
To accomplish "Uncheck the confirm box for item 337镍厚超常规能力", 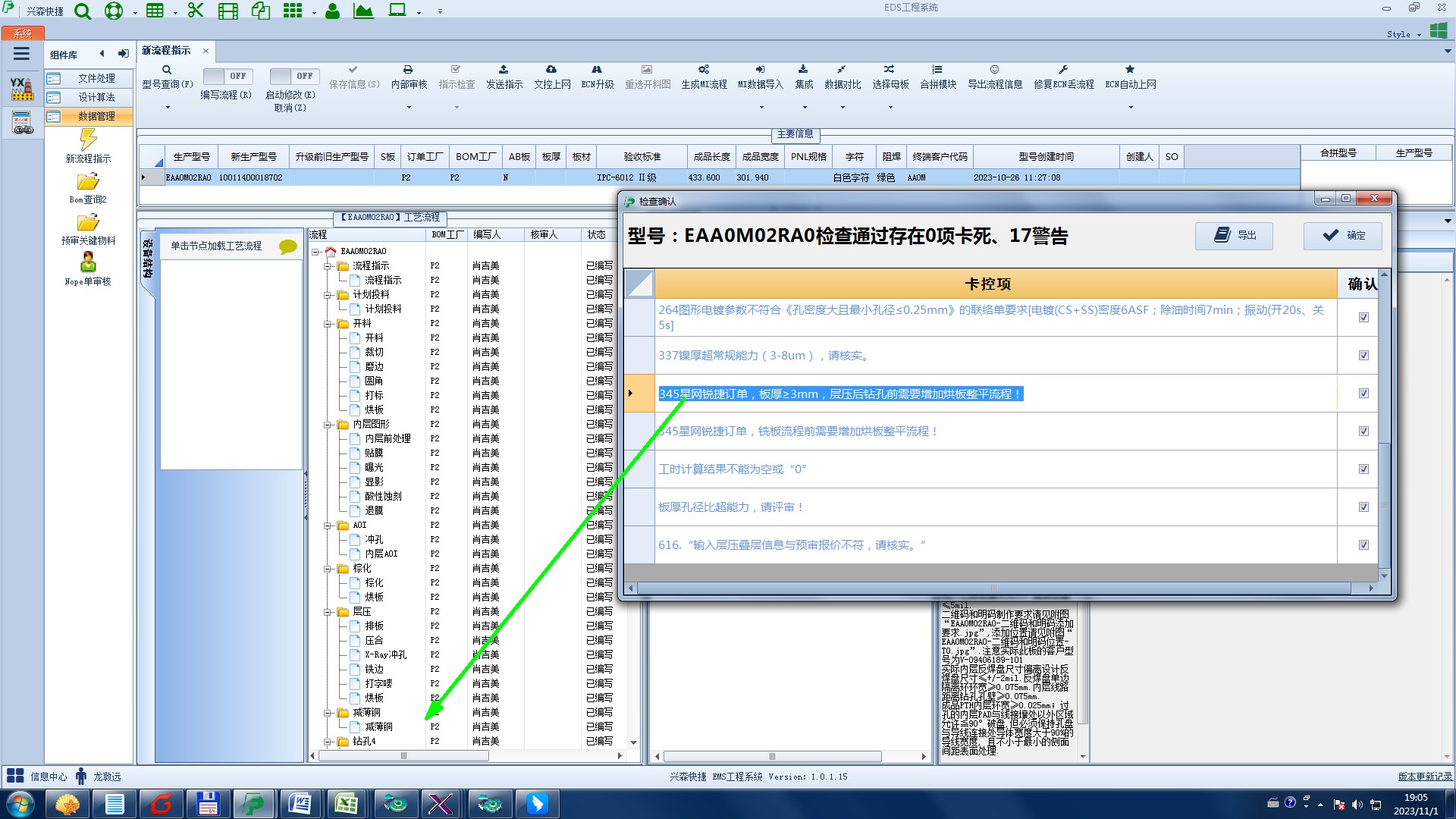I will coord(1363,356).
